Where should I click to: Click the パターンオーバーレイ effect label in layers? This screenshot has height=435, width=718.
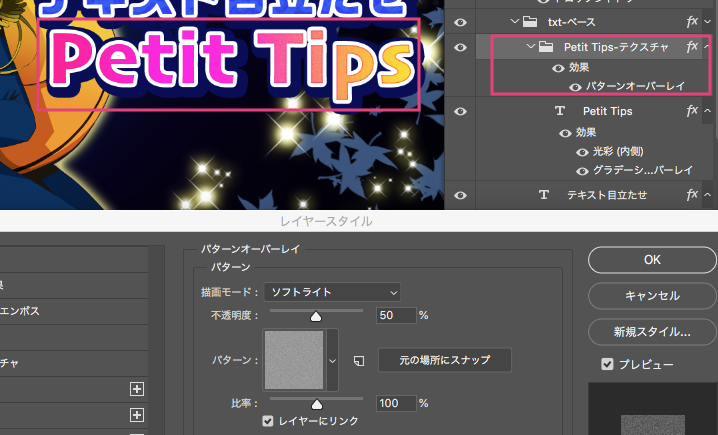(x=636, y=86)
